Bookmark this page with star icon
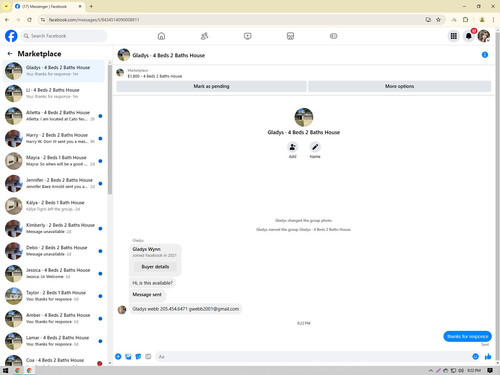500x375 pixels. click(x=438, y=20)
